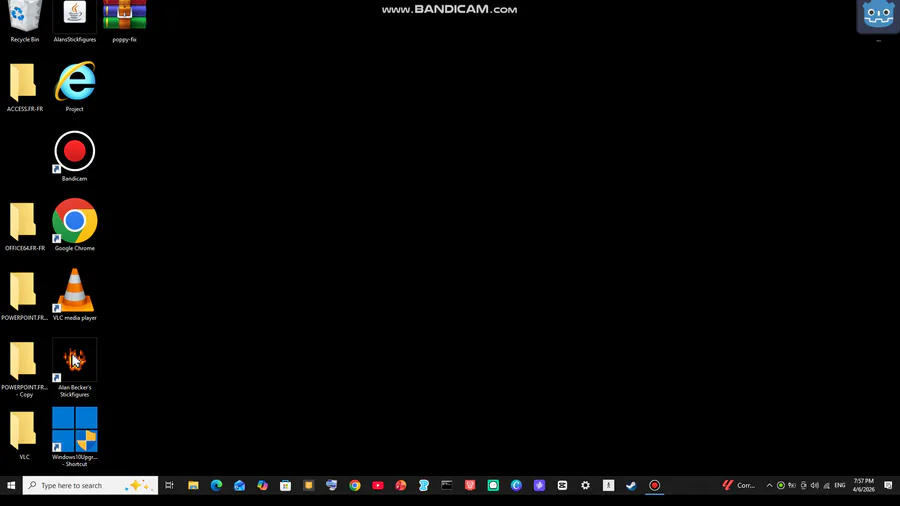Screen dimensions: 900x506
Task: Click the Type here to search box
Action: [x=90, y=485]
